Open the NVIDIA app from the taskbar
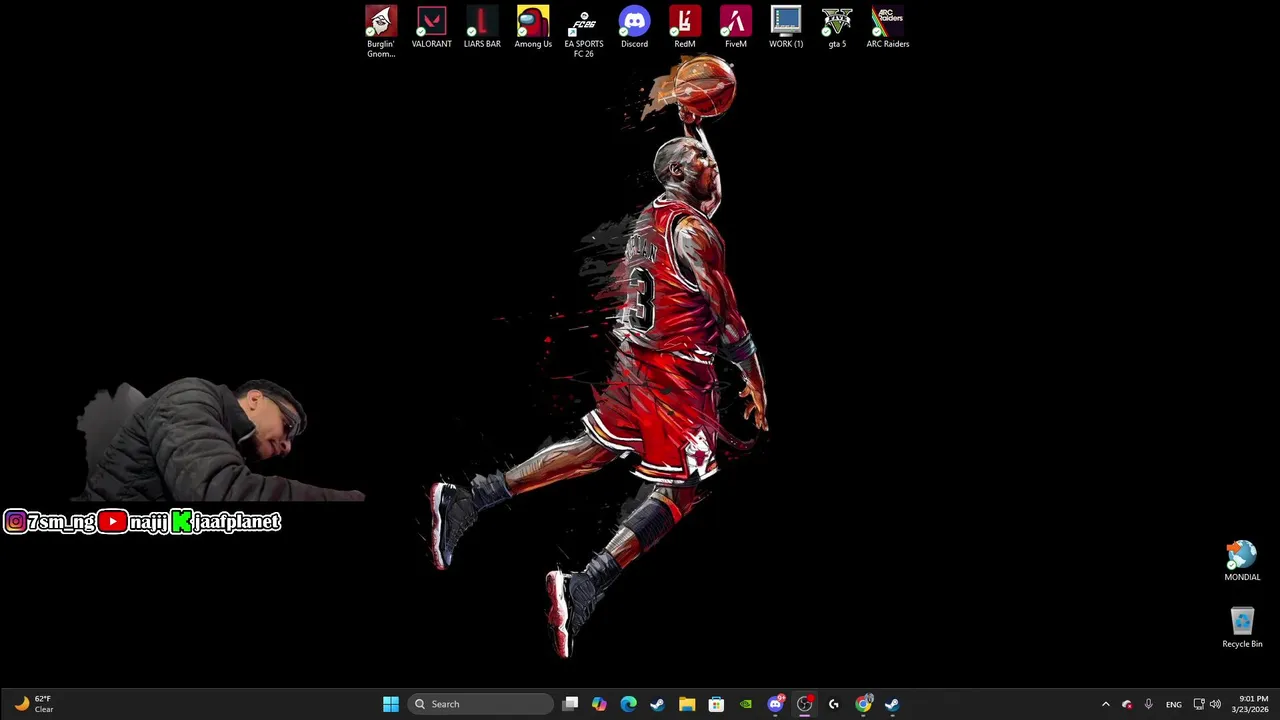This screenshot has width=1280, height=720. pos(745,704)
